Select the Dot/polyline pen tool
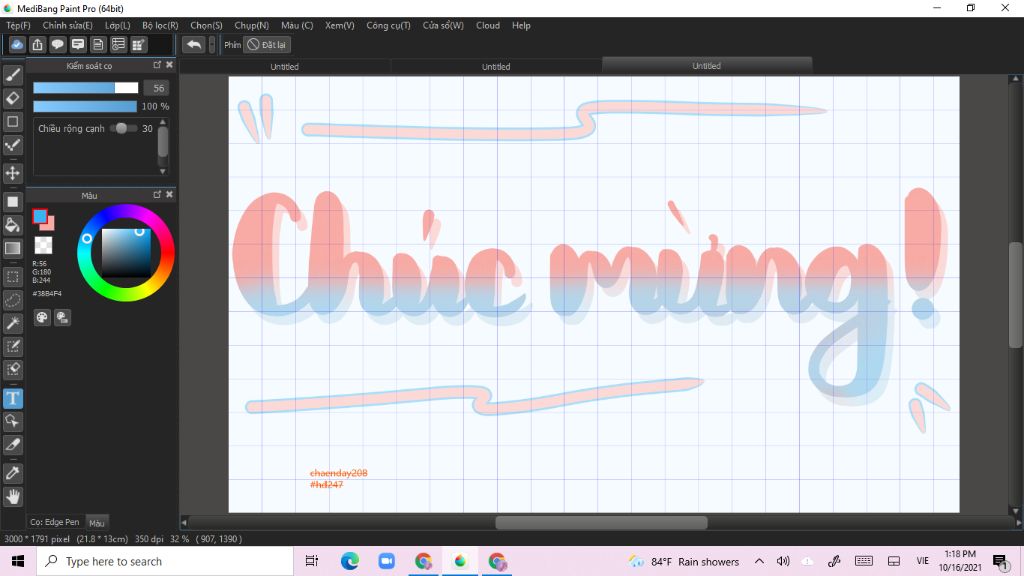The width and height of the screenshot is (1024, 576). click(x=12, y=145)
